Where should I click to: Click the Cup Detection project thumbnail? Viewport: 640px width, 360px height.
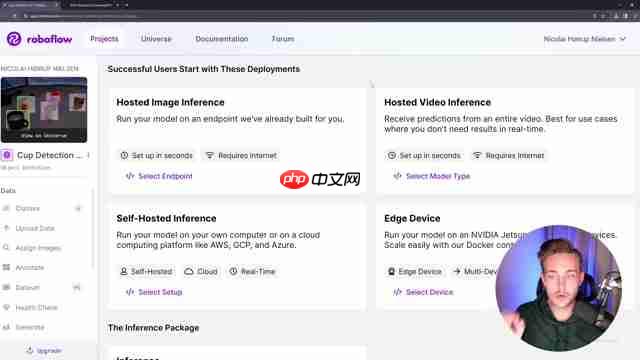(x=44, y=110)
